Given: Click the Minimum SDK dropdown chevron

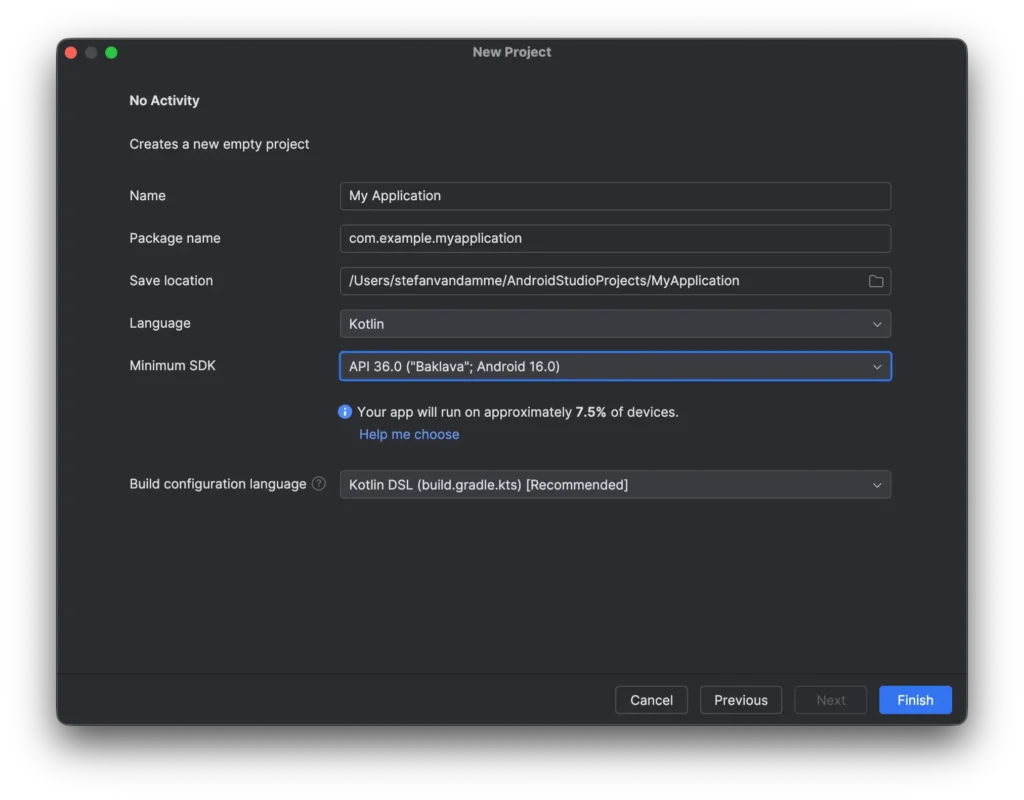Looking at the screenshot, I should [878, 366].
